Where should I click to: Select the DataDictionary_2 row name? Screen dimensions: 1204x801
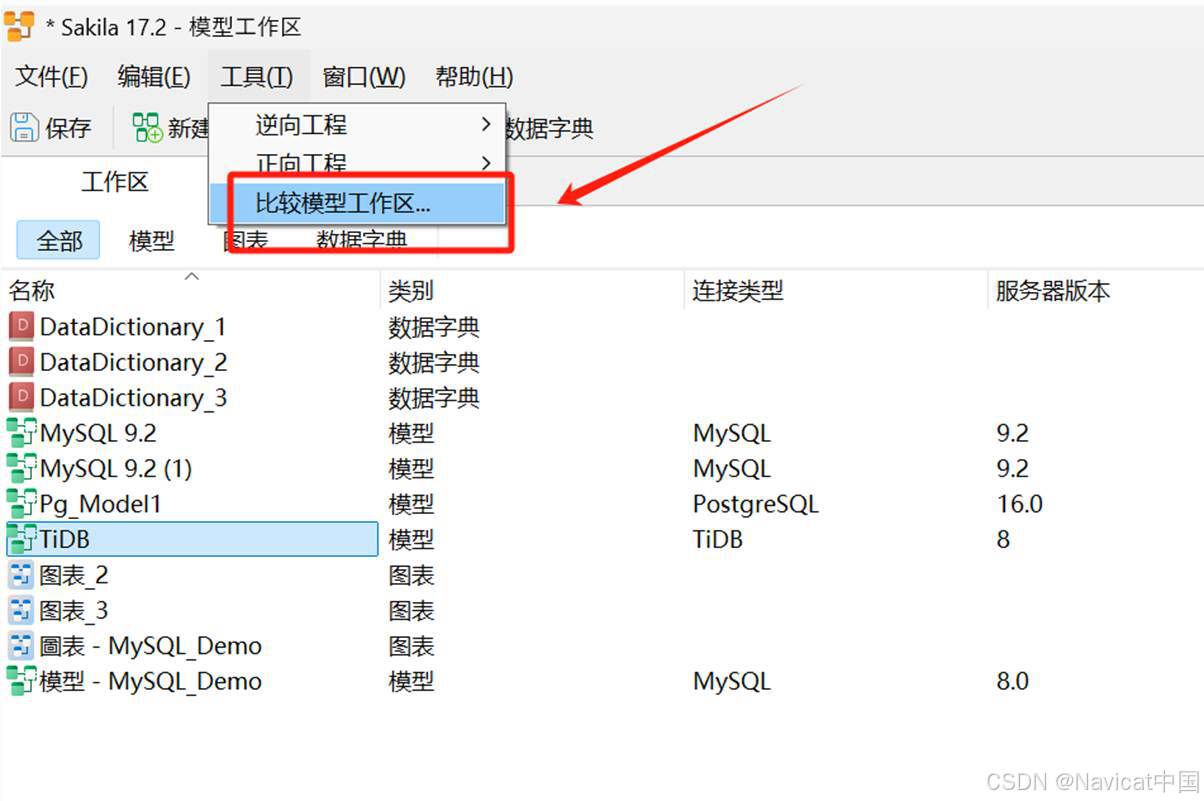[133, 362]
